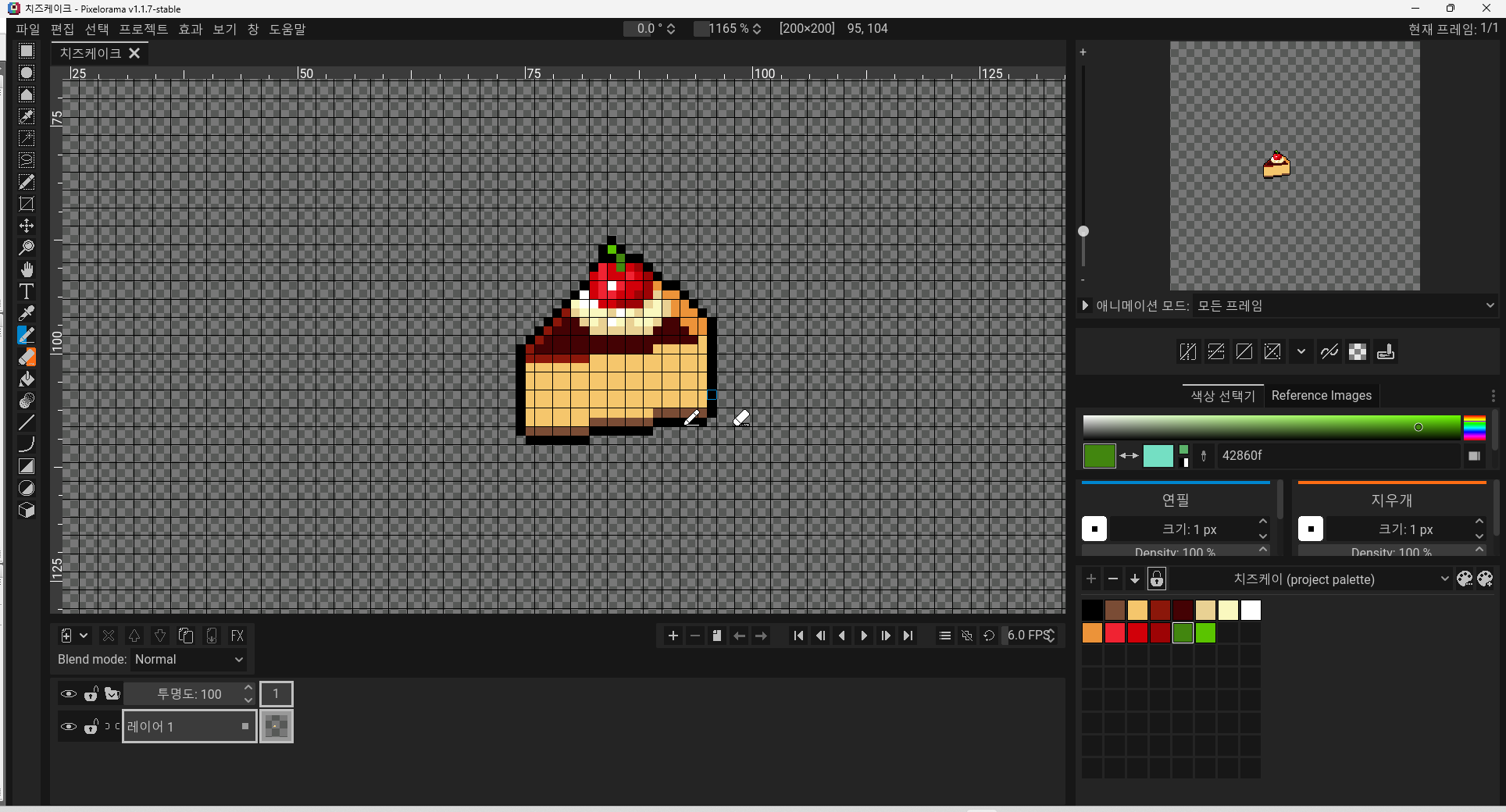Screen dimensions: 1506x812
Task: Toggle visibility of 레이어 1
Action: 69,727
